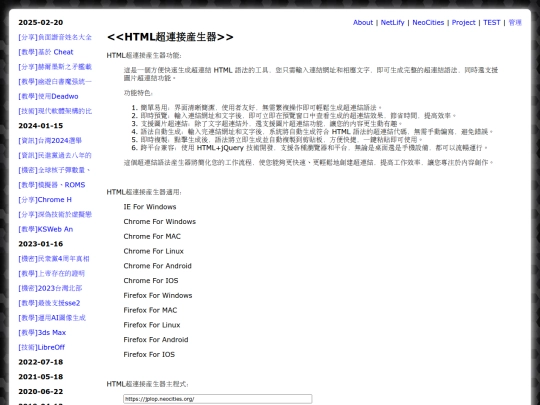This screenshot has width=540, height=405.
Task: Click the "Chrome For Windows" text
Action: coord(159,221)
